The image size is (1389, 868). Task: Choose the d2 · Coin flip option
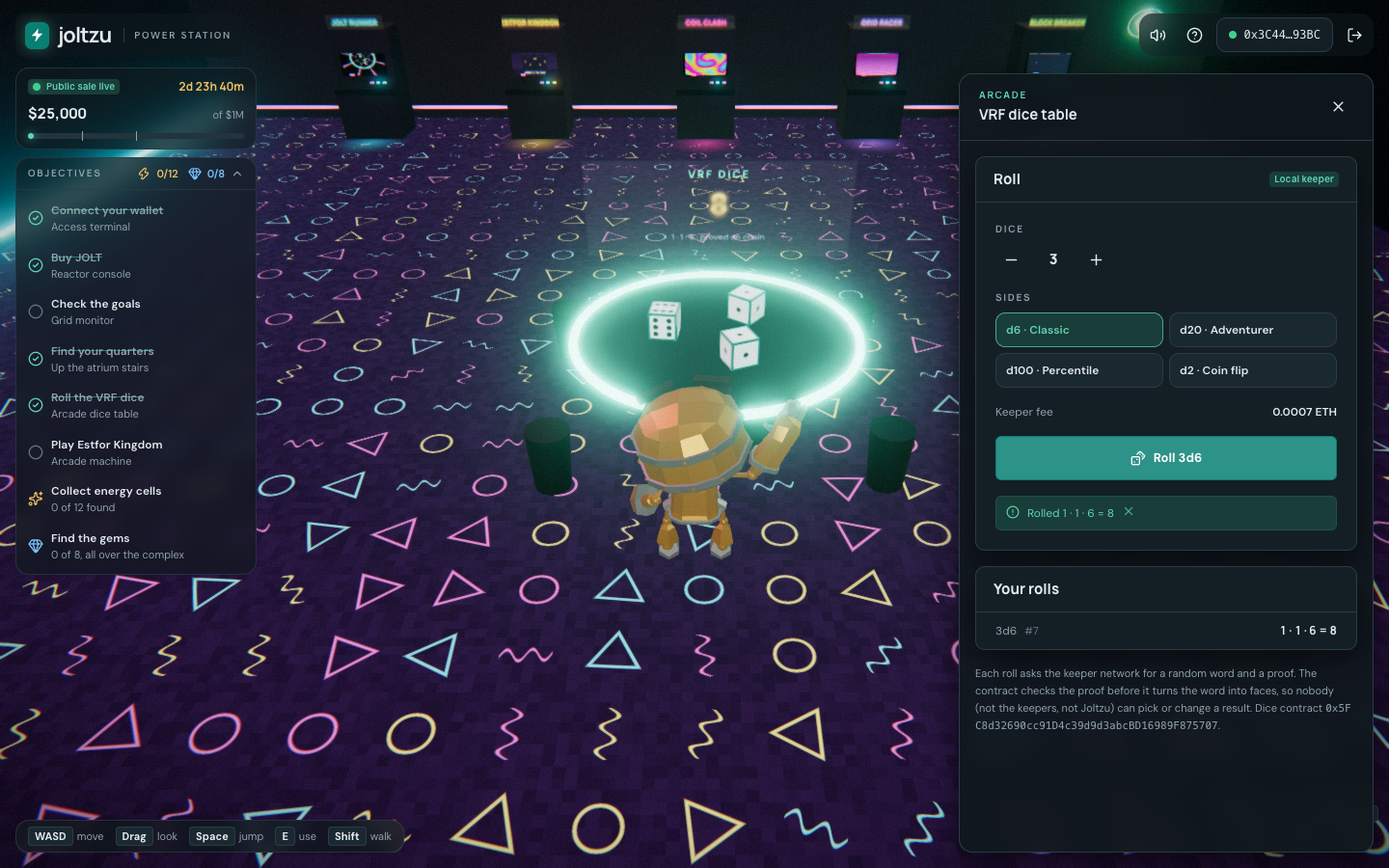point(1252,370)
